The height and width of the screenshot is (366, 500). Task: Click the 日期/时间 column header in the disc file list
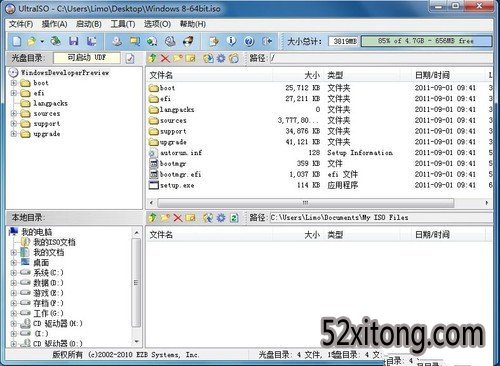coord(448,75)
